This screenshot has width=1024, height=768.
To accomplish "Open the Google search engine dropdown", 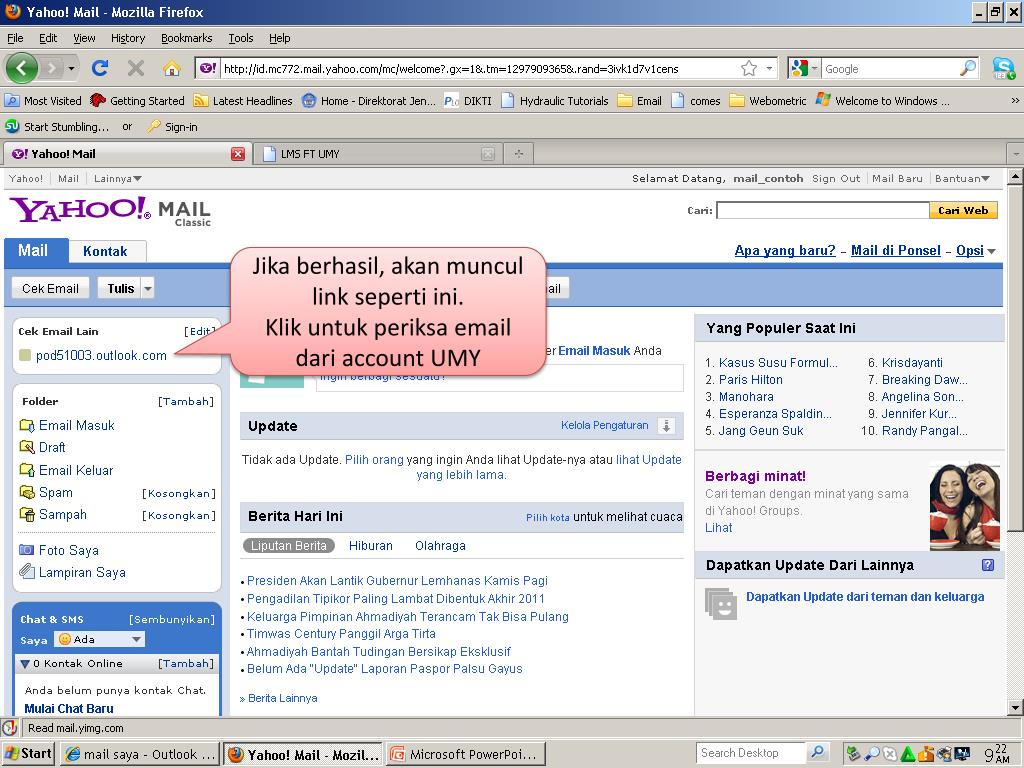I will (x=815, y=69).
